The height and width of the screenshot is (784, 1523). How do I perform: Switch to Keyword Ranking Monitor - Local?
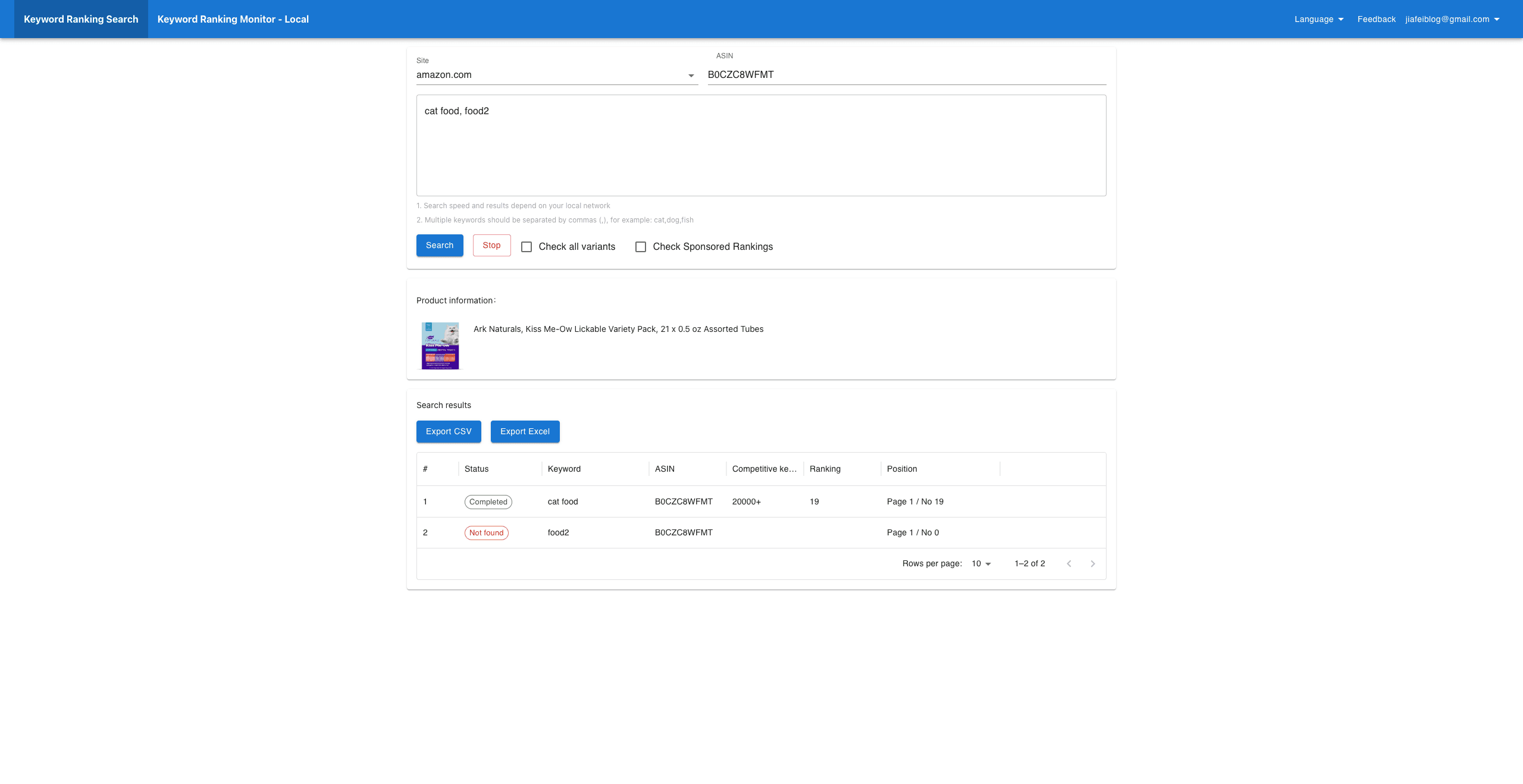point(233,19)
